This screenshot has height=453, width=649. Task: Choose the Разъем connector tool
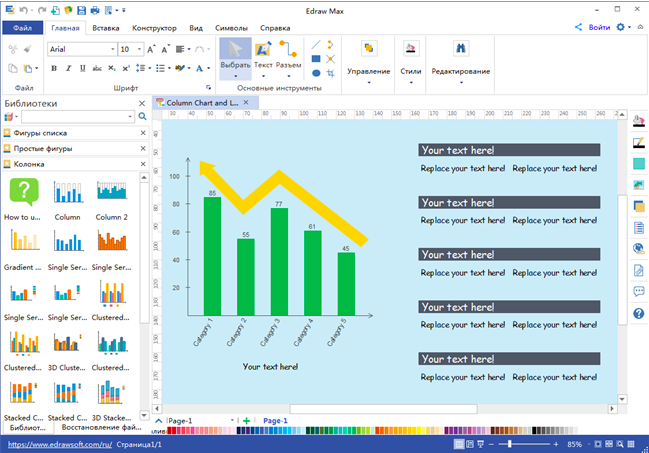[x=289, y=53]
